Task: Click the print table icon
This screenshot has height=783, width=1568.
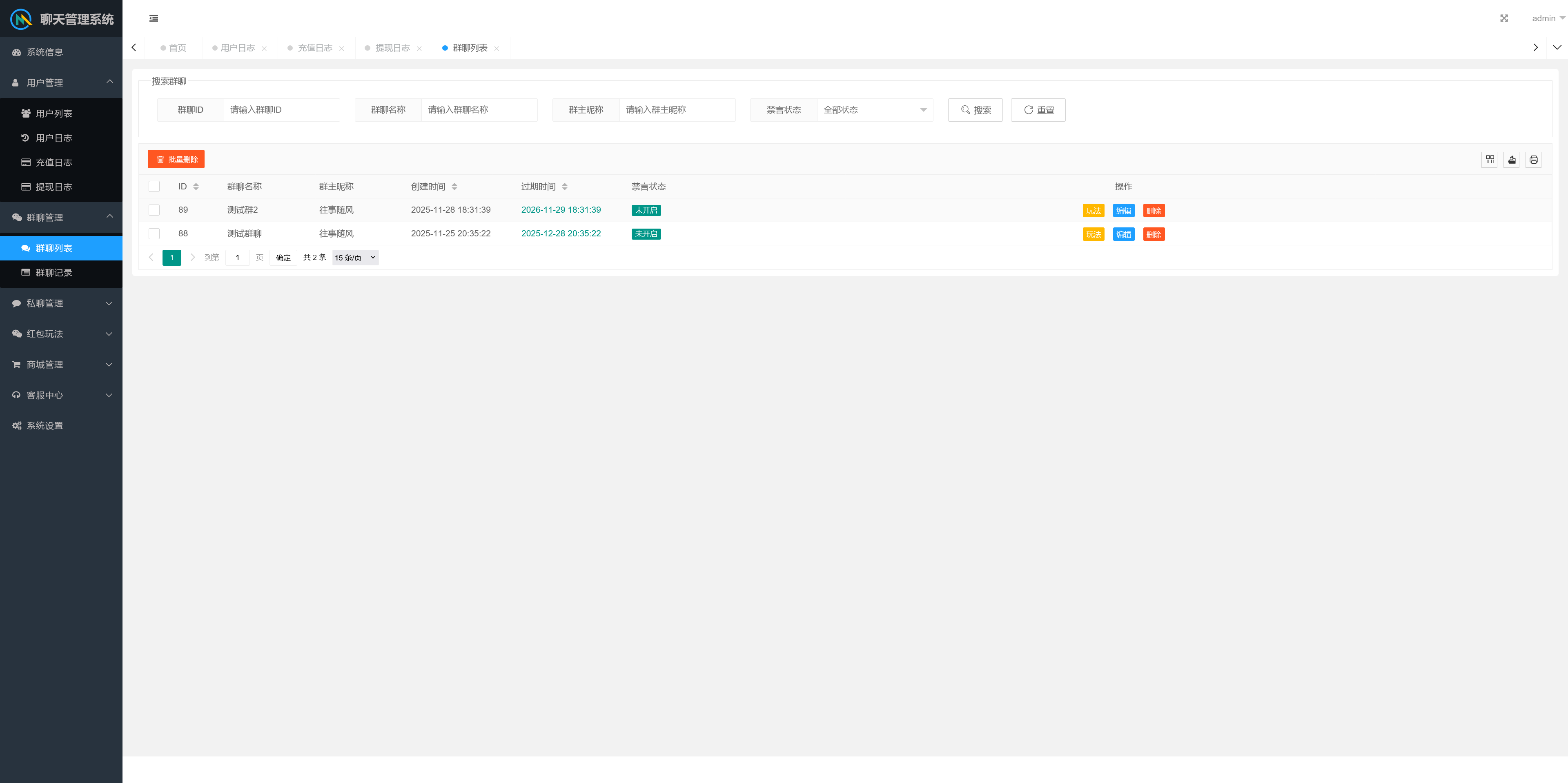Action: 1533,159
